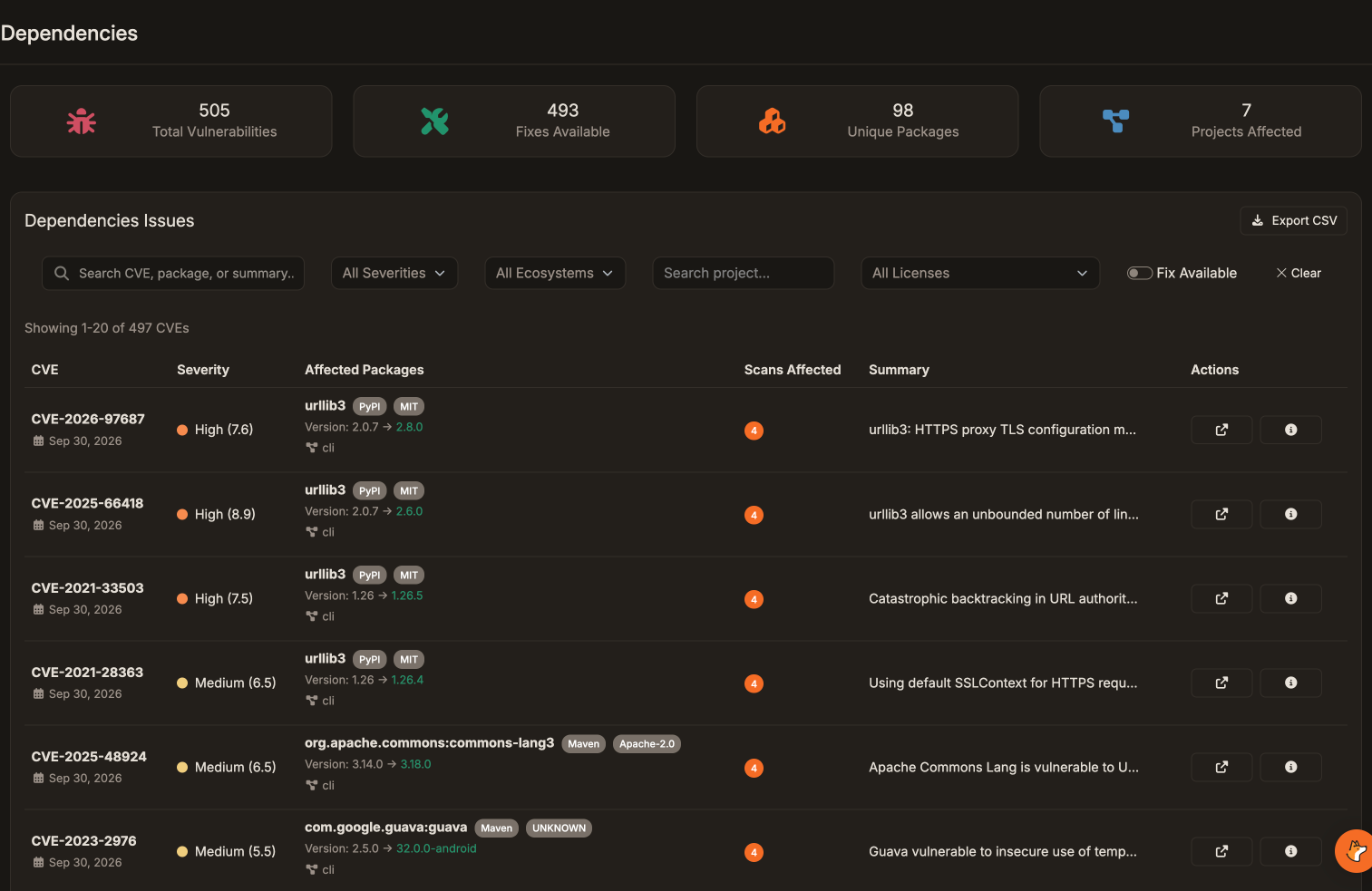The width and height of the screenshot is (1372, 891).
Task: Click scans affected badge for CVE-2021-33503
Action: [754, 600]
